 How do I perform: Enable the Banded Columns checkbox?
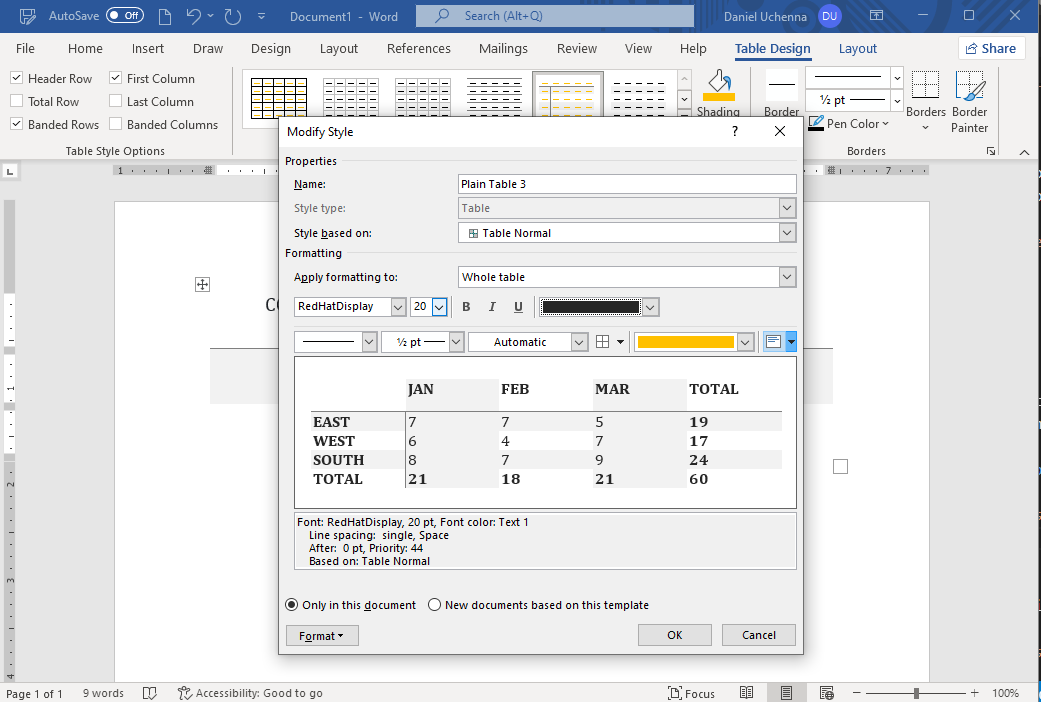click(x=116, y=125)
